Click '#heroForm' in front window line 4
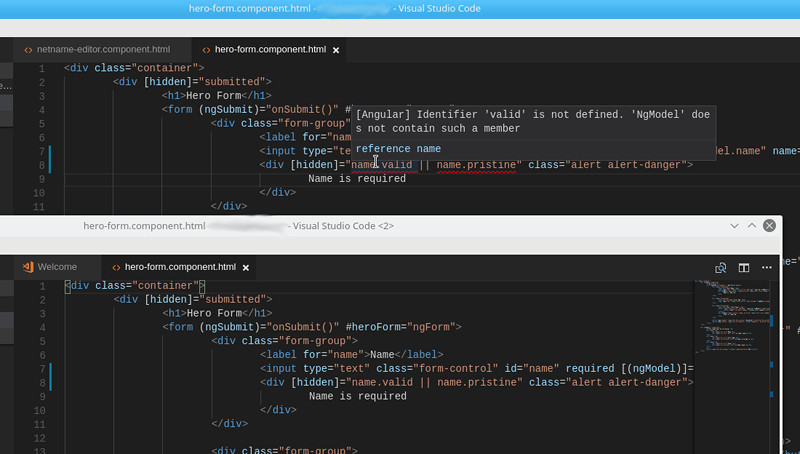 (373, 327)
